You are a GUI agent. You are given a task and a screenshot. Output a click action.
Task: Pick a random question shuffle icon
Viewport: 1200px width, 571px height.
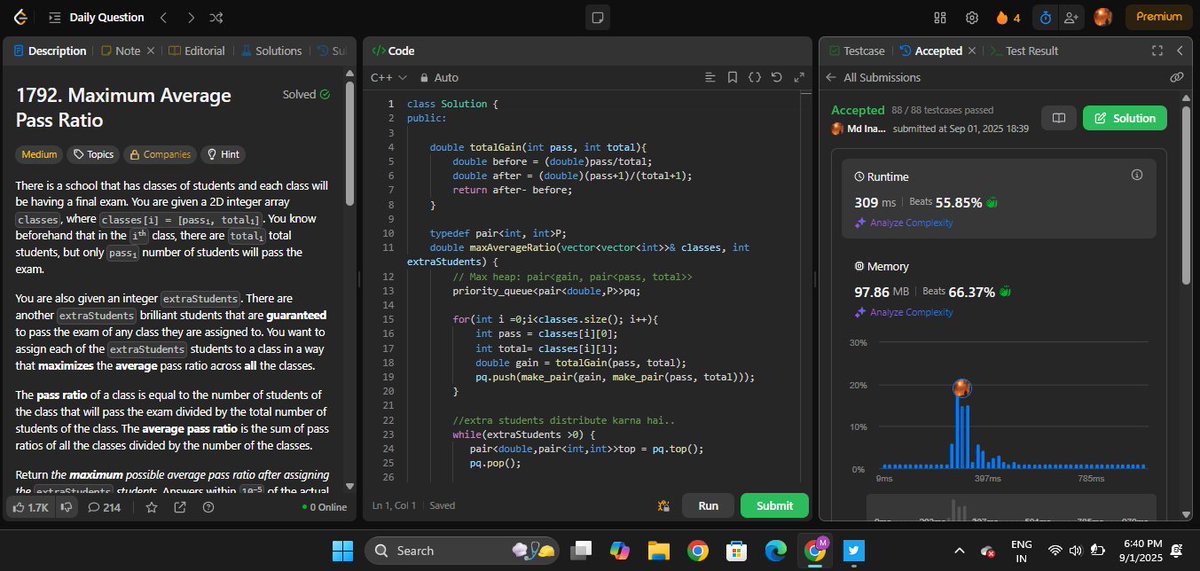pyautogui.click(x=217, y=17)
